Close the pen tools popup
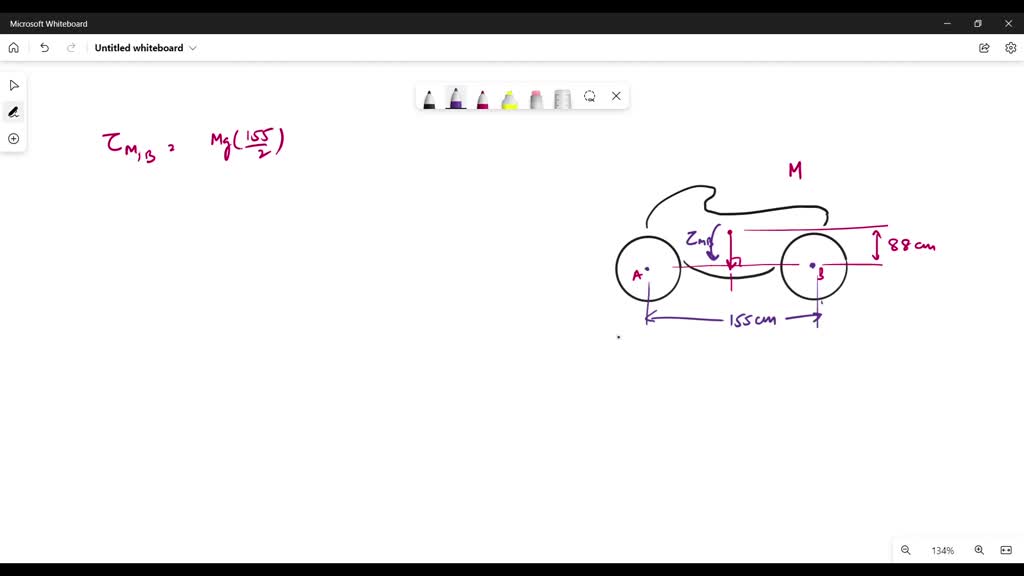The image size is (1024, 576). click(x=616, y=96)
